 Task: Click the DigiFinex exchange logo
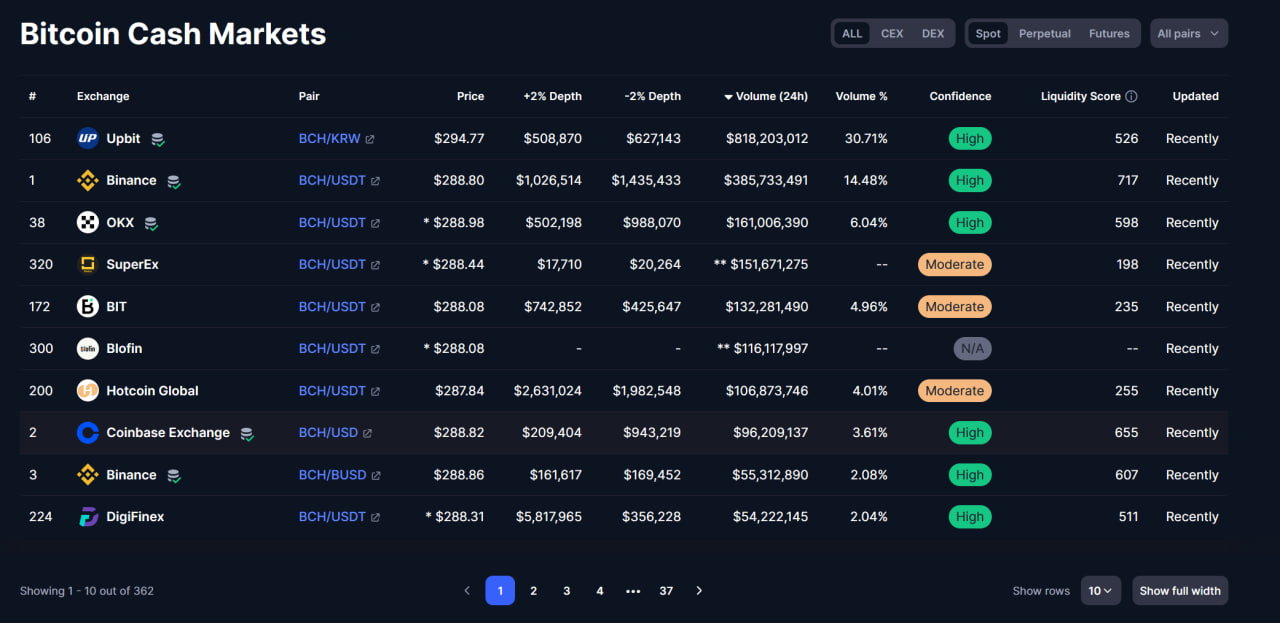point(88,517)
